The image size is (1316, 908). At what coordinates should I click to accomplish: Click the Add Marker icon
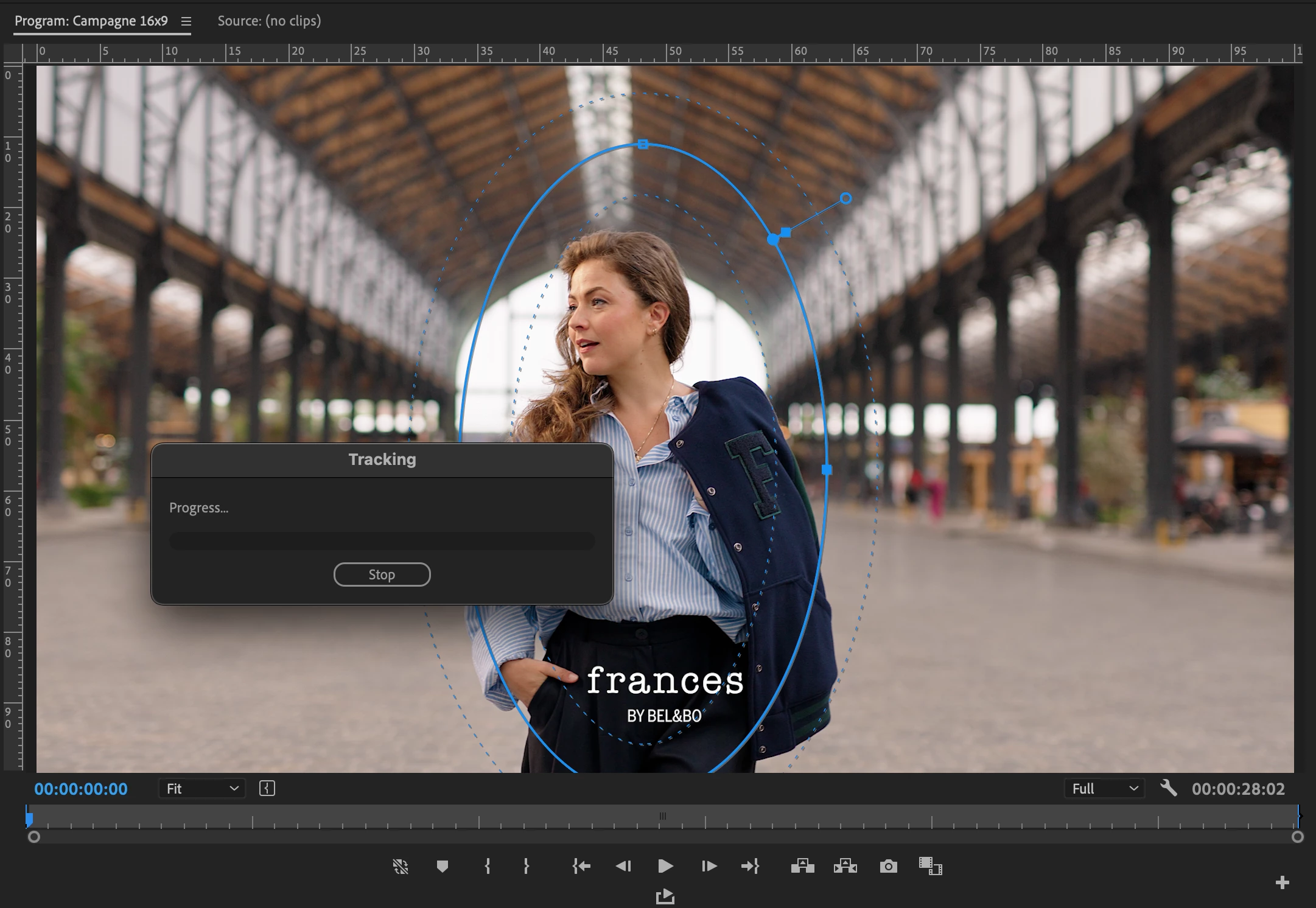(x=443, y=866)
